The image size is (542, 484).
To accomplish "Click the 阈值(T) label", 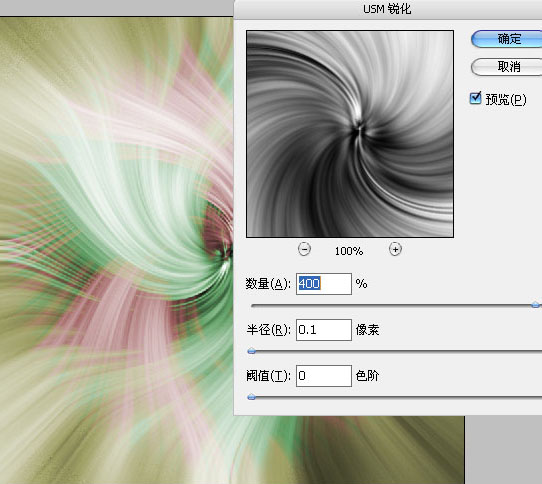I will coord(268,376).
